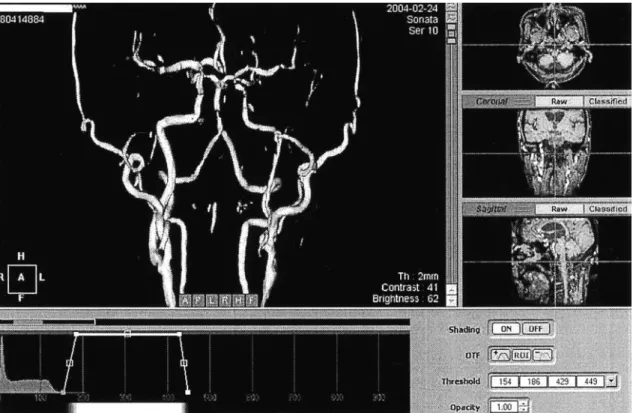Screen dimensions: 633x413
Task: Select the A anterior view button
Action: pyautogui.click(x=185, y=300)
